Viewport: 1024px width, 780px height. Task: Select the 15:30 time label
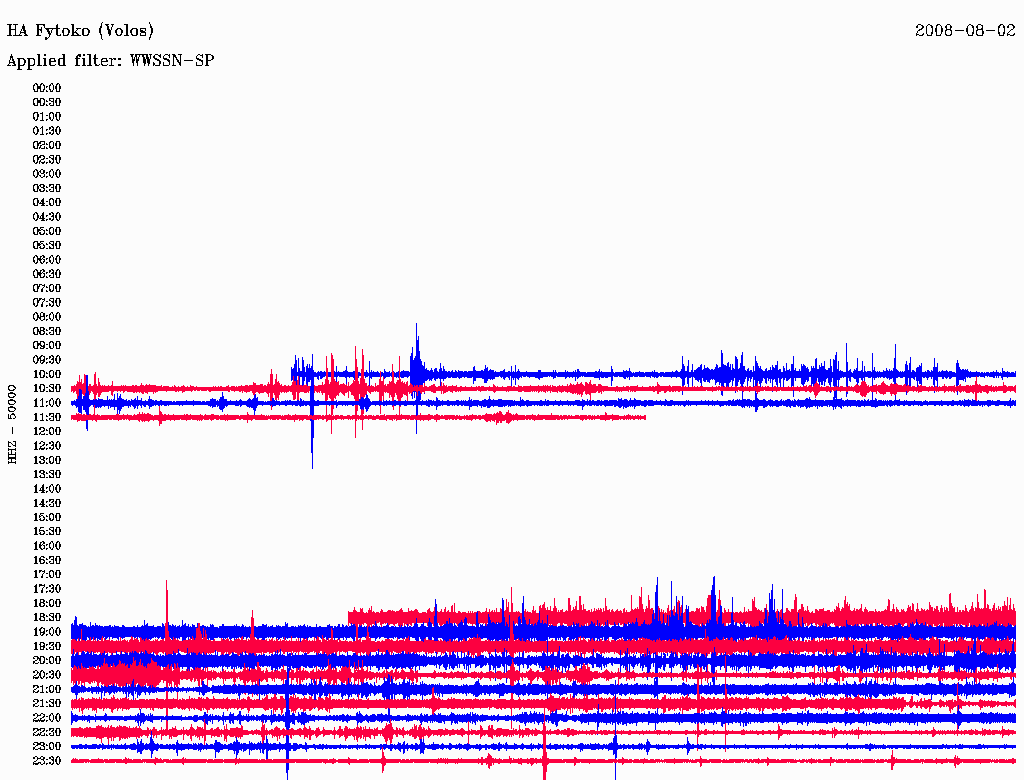point(47,532)
